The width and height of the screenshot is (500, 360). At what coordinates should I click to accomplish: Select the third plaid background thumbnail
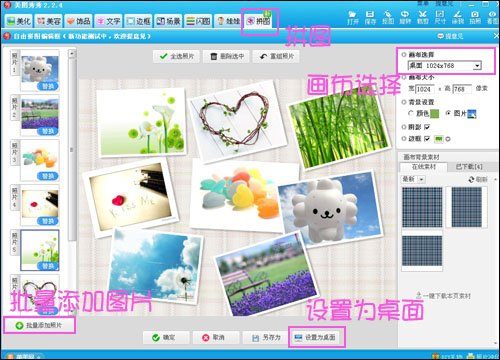(x=422, y=251)
